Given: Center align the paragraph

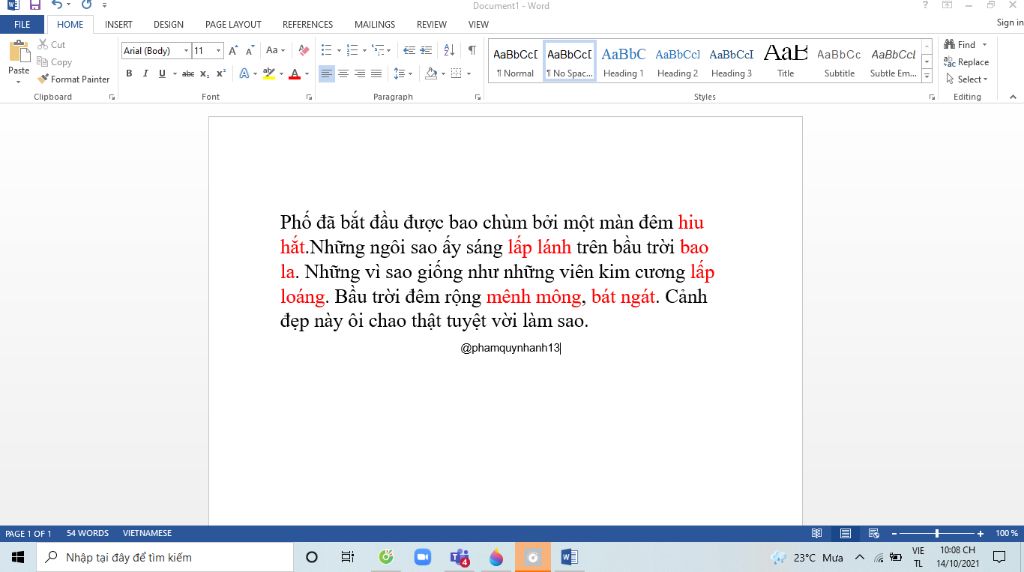Looking at the screenshot, I should click(343, 74).
